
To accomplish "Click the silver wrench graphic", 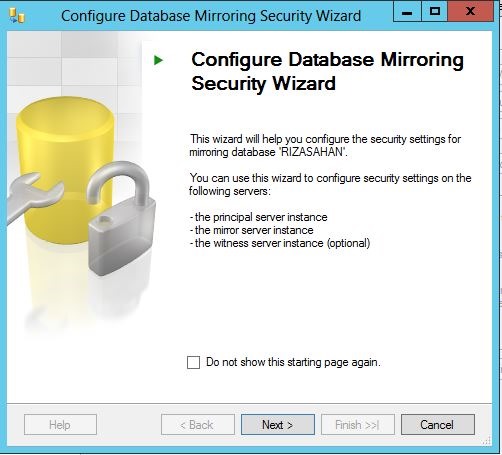I will coord(33,196).
